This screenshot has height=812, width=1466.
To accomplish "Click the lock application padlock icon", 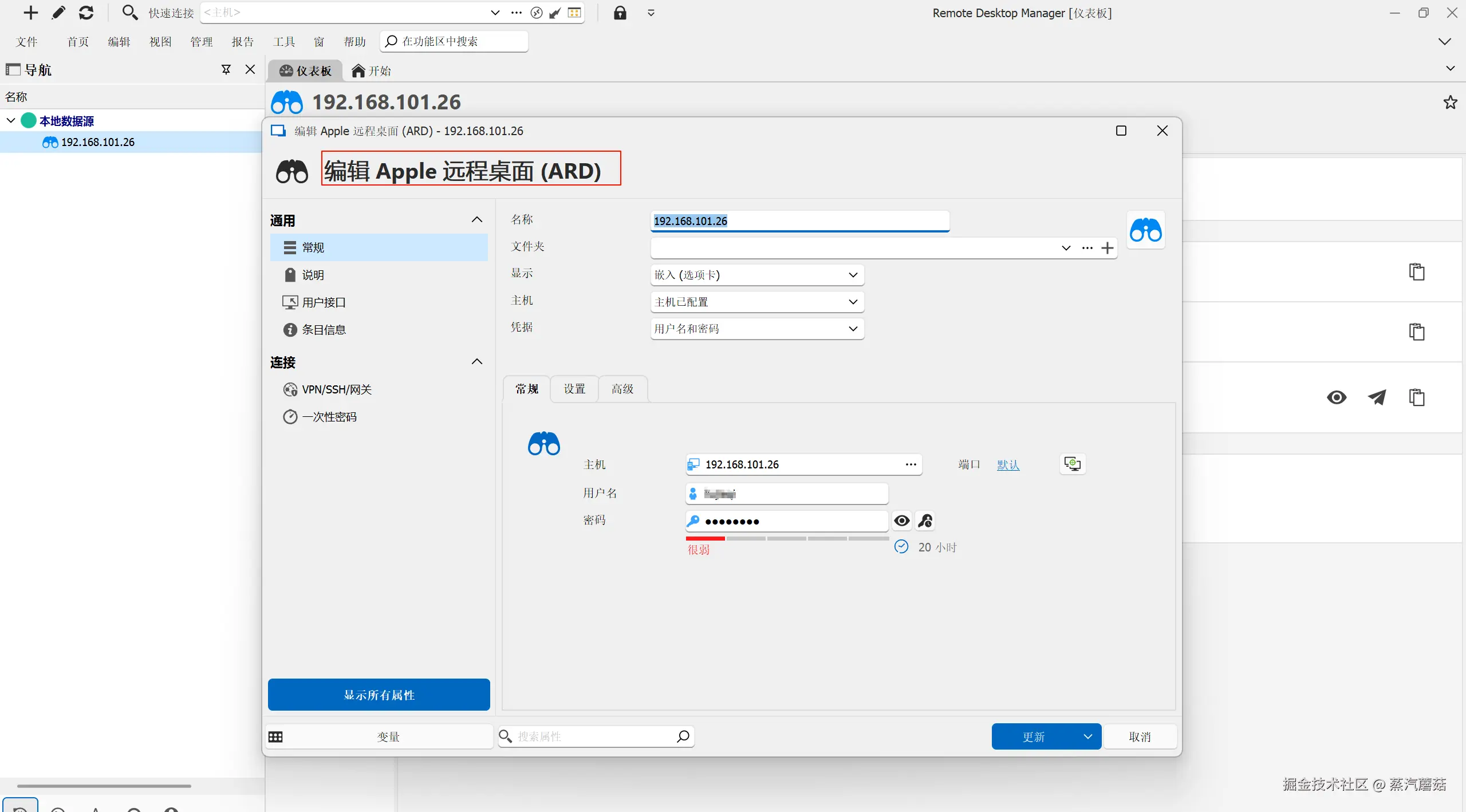I will 620,13.
